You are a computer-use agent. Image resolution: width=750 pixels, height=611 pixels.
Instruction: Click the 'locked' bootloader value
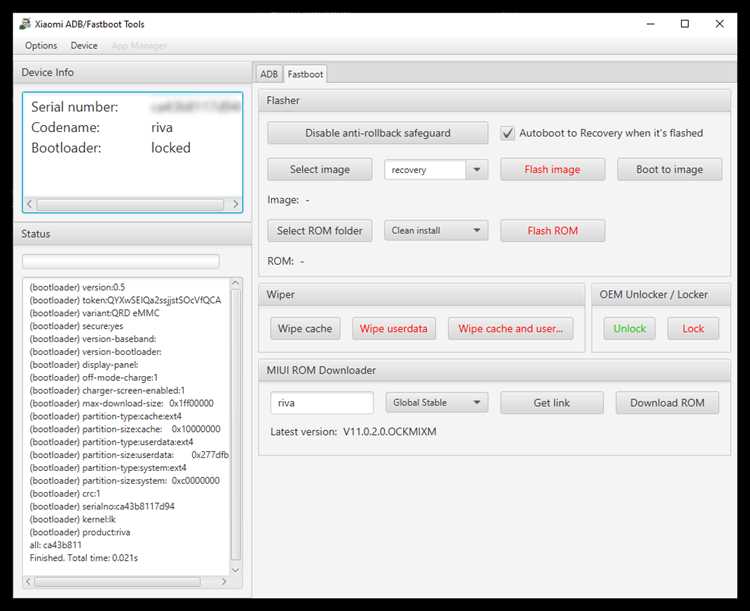coord(171,148)
